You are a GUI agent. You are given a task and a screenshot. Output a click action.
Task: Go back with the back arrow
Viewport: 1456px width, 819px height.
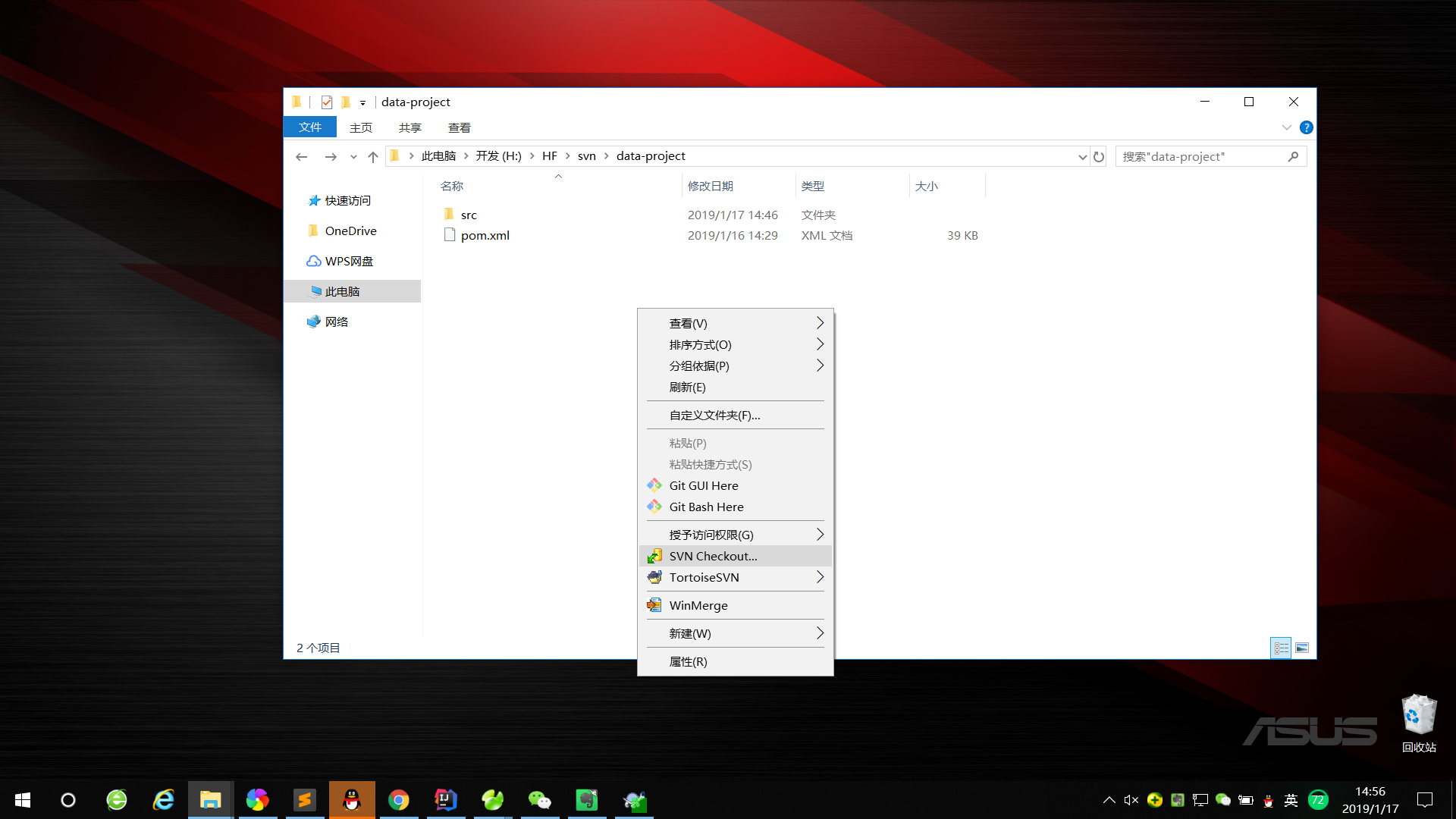301,156
